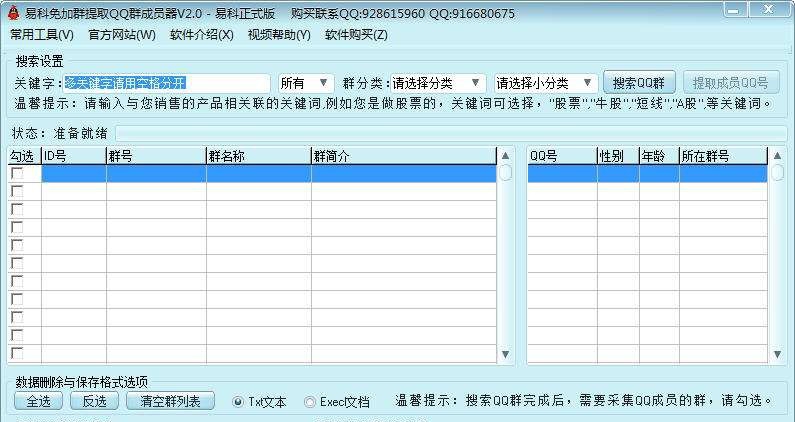795x422 pixels.
Task: Select the Txt文本 radio option
Action: (x=260, y=402)
